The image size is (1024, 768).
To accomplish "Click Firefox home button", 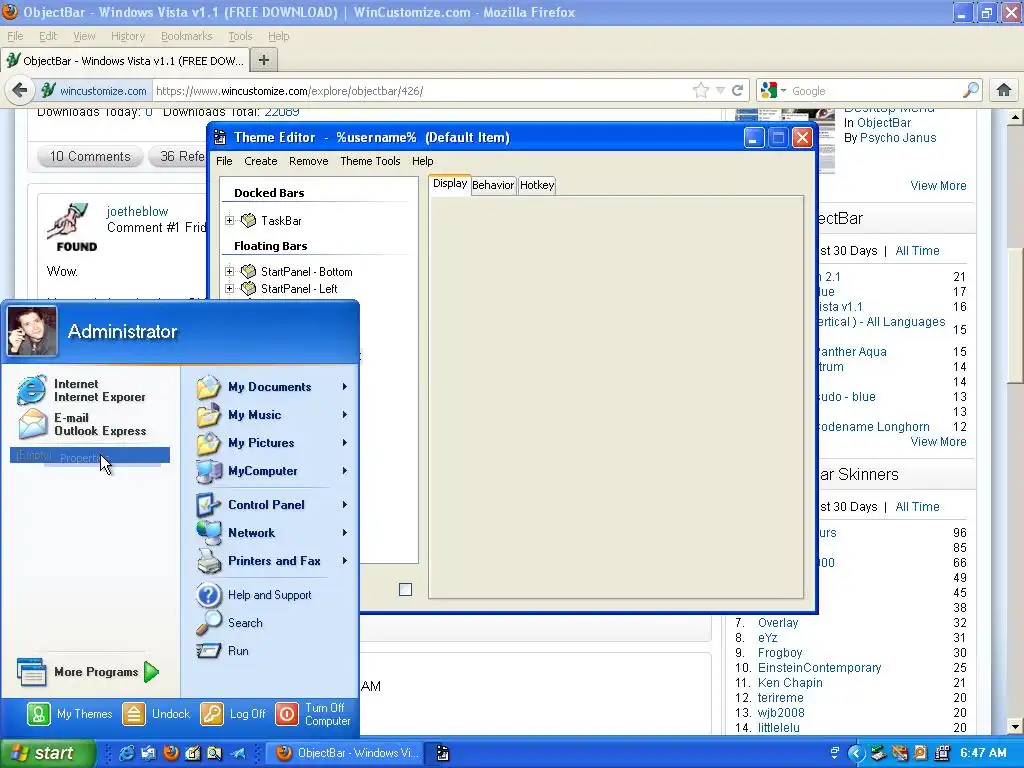I will tap(1004, 90).
